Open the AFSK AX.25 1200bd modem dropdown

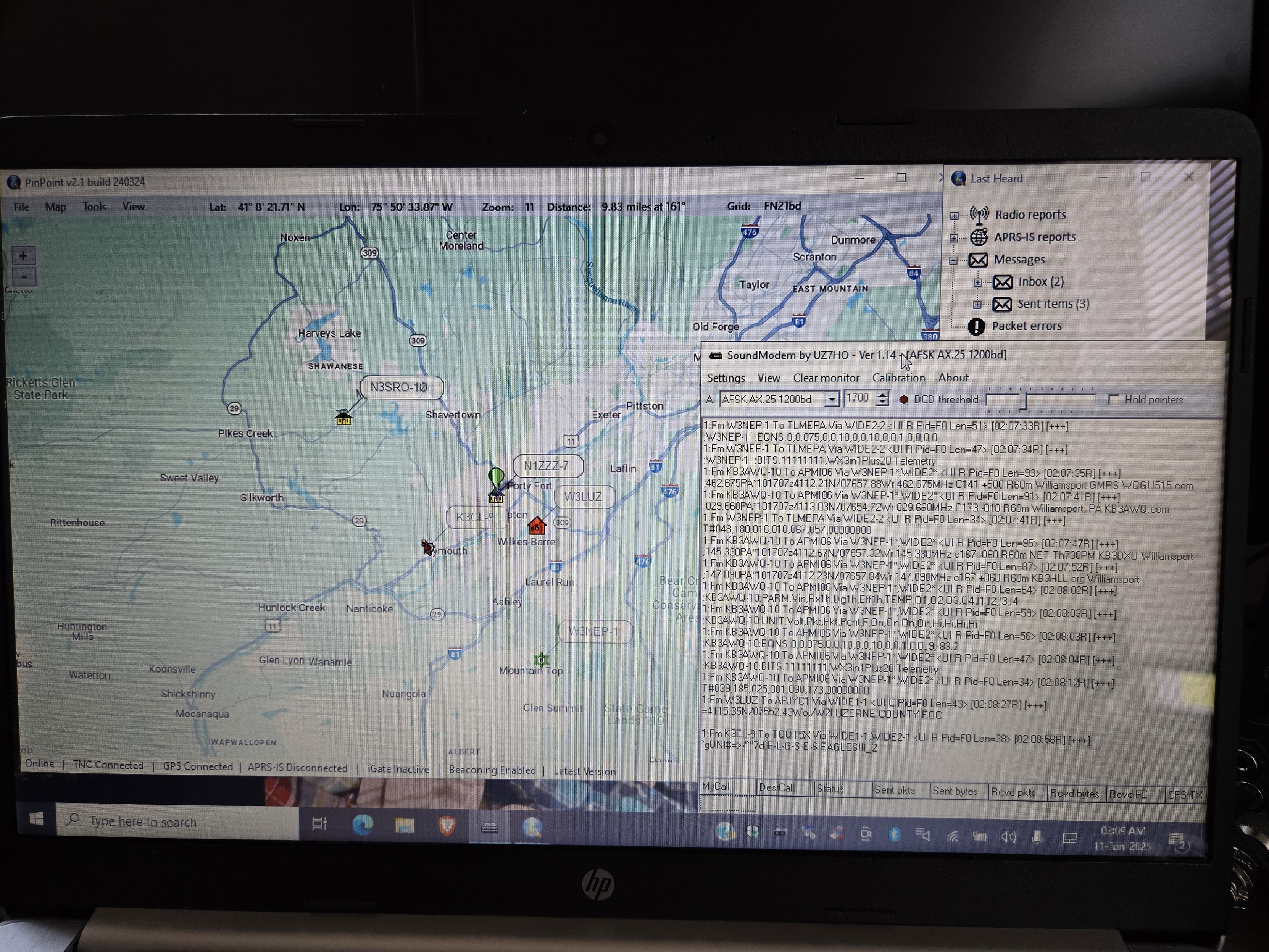[x=831, y=399]
